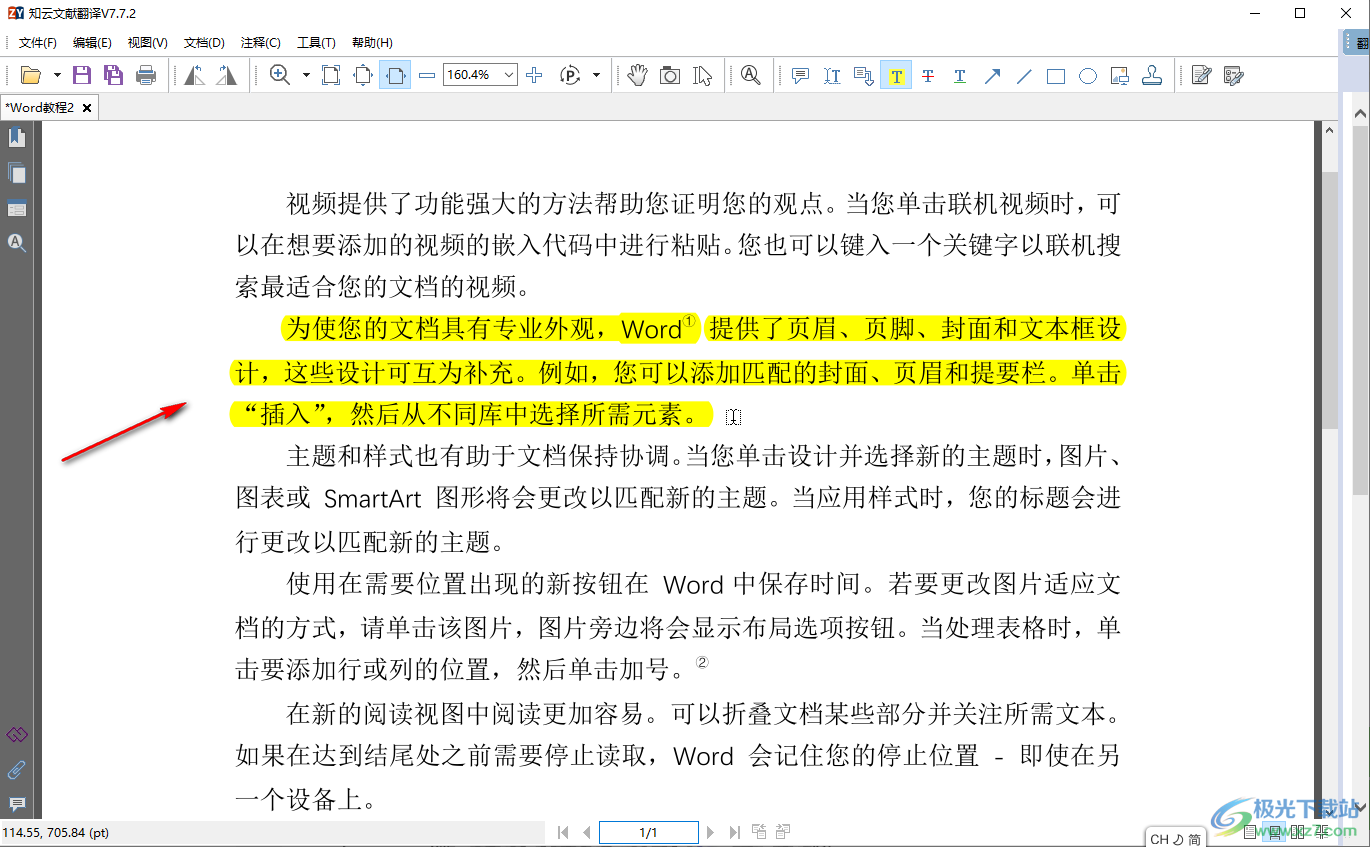Increase zoom with the plus button

click(534, 75)
